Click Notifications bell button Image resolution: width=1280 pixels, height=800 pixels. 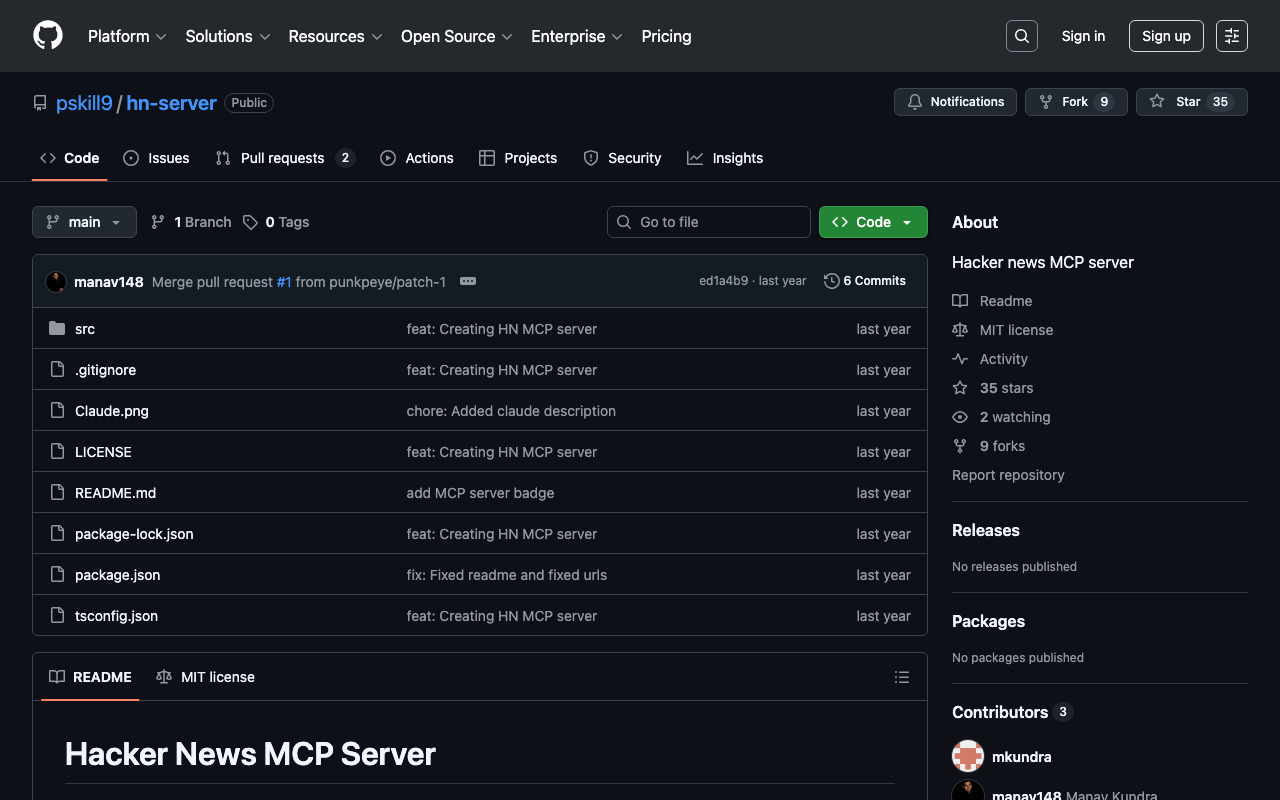(955, 102)
